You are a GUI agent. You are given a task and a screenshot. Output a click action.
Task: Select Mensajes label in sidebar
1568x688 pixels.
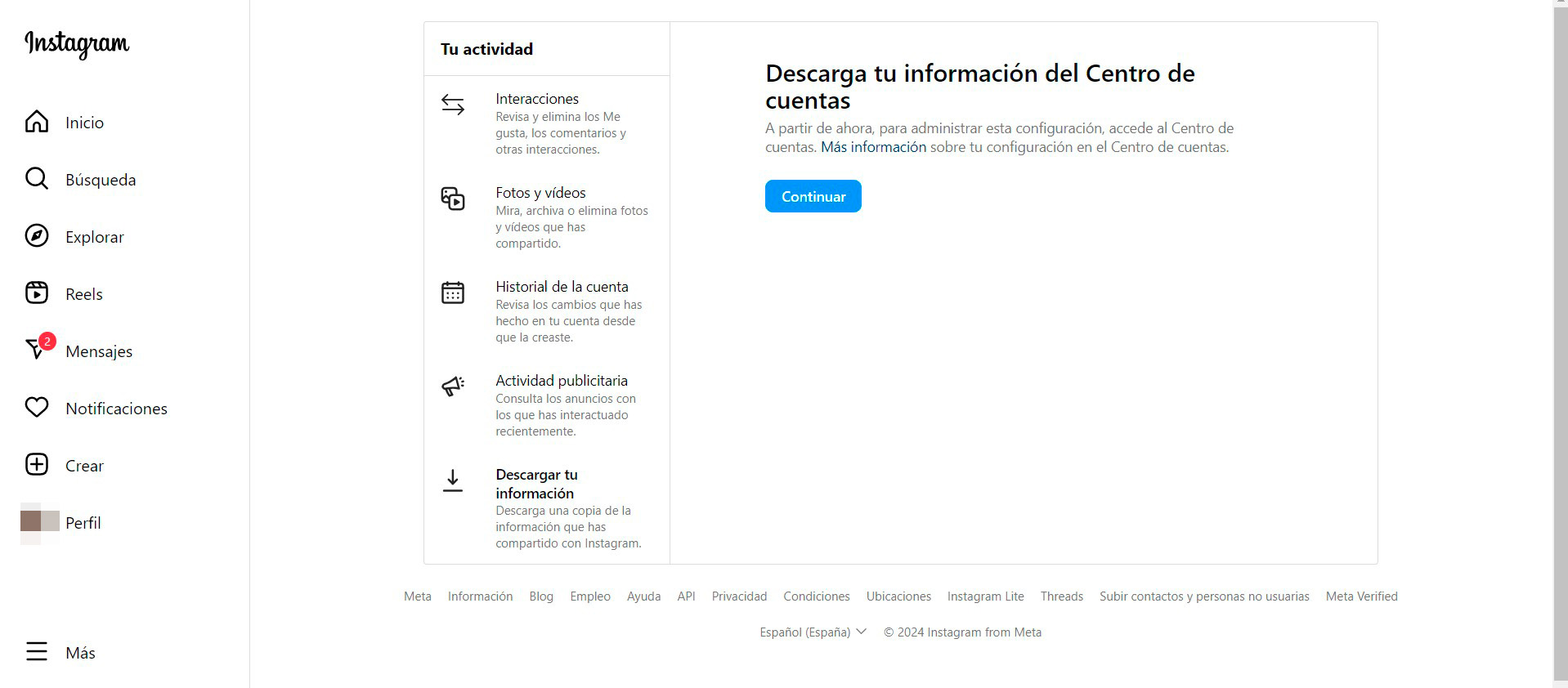coord(99,351)
